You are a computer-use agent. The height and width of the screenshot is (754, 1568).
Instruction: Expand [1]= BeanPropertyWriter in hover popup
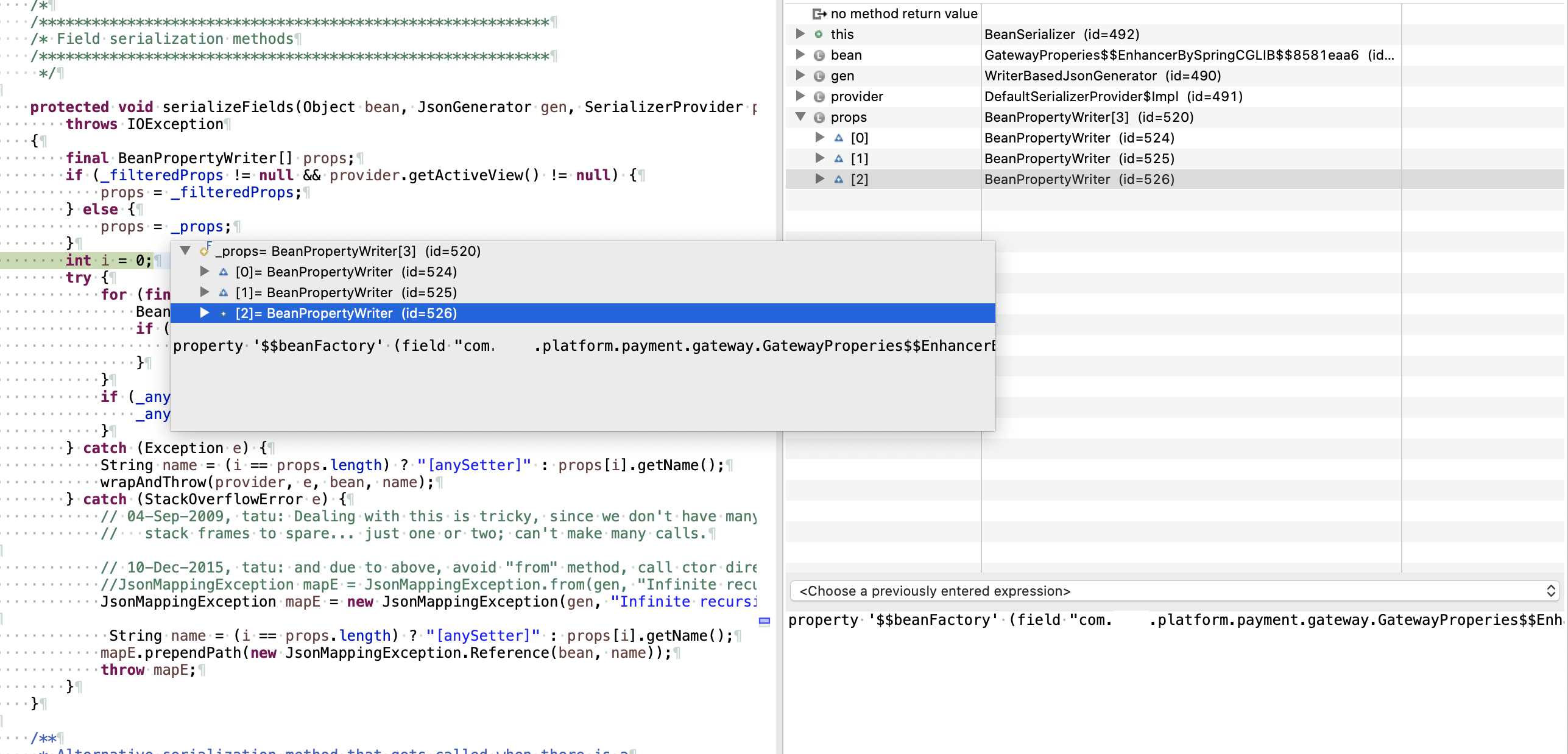click(205, 292)
